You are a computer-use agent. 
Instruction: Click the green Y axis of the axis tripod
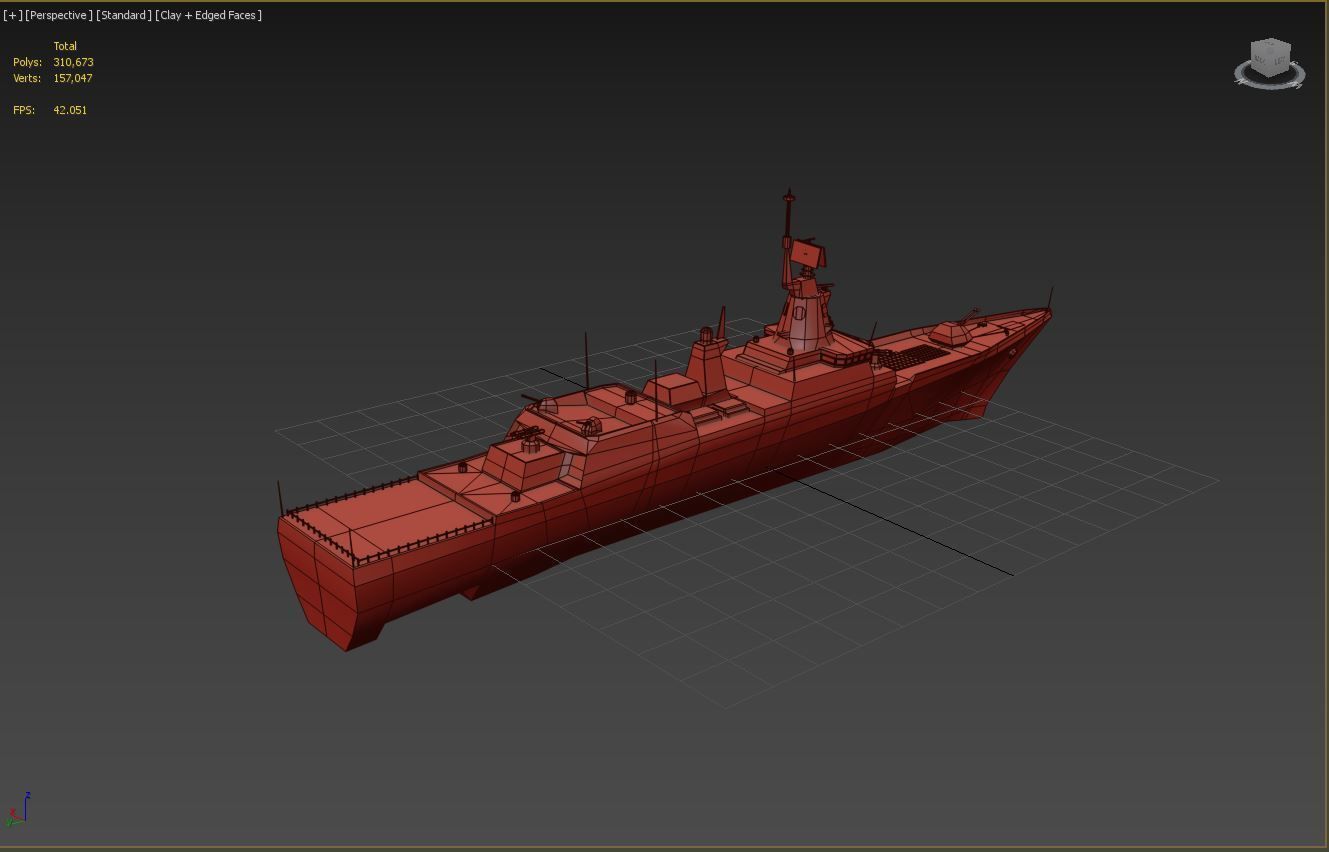tap(10, 822)
